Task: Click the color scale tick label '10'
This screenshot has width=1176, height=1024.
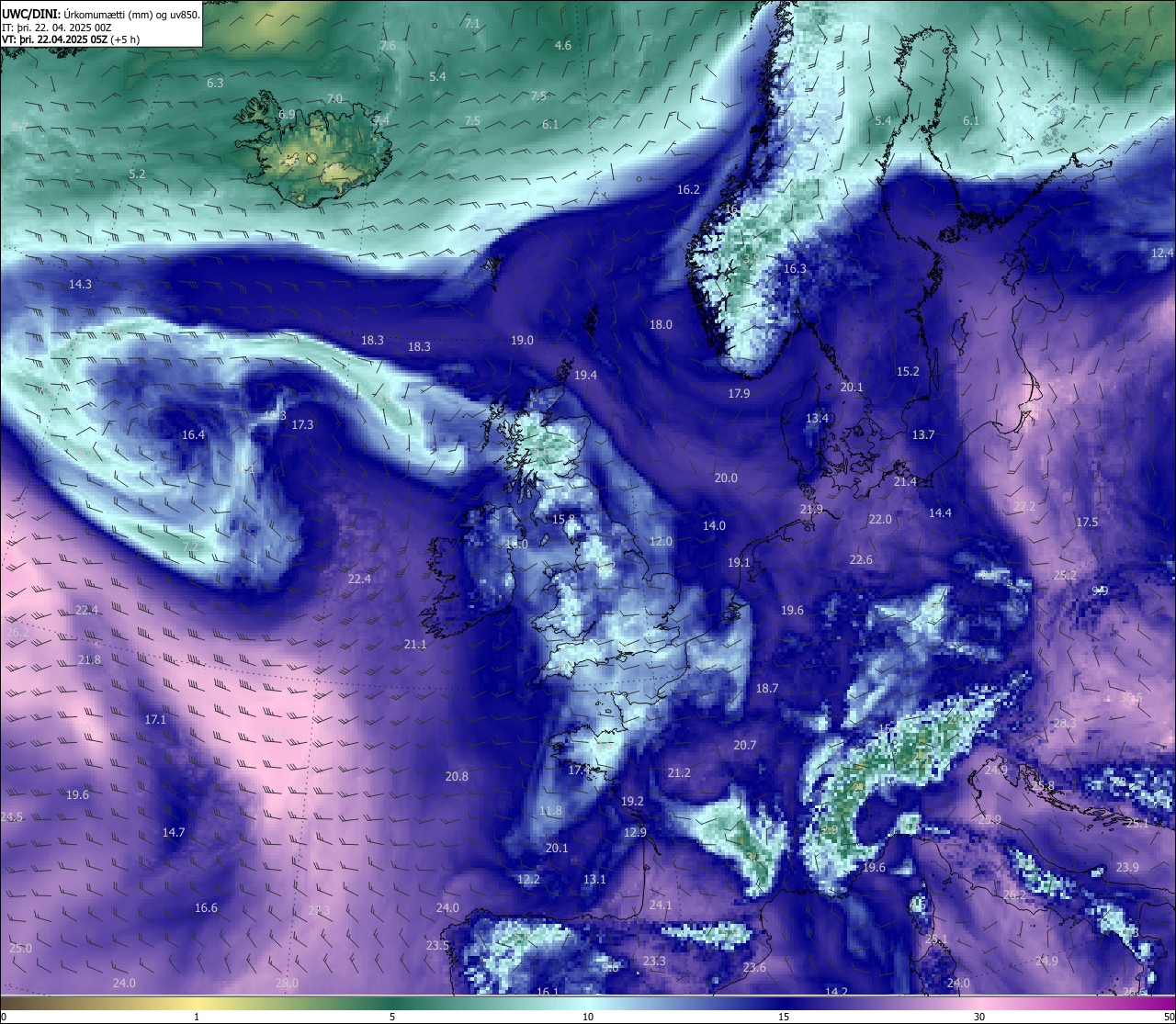Action: pyautogui.click(x=588, y=1017)
